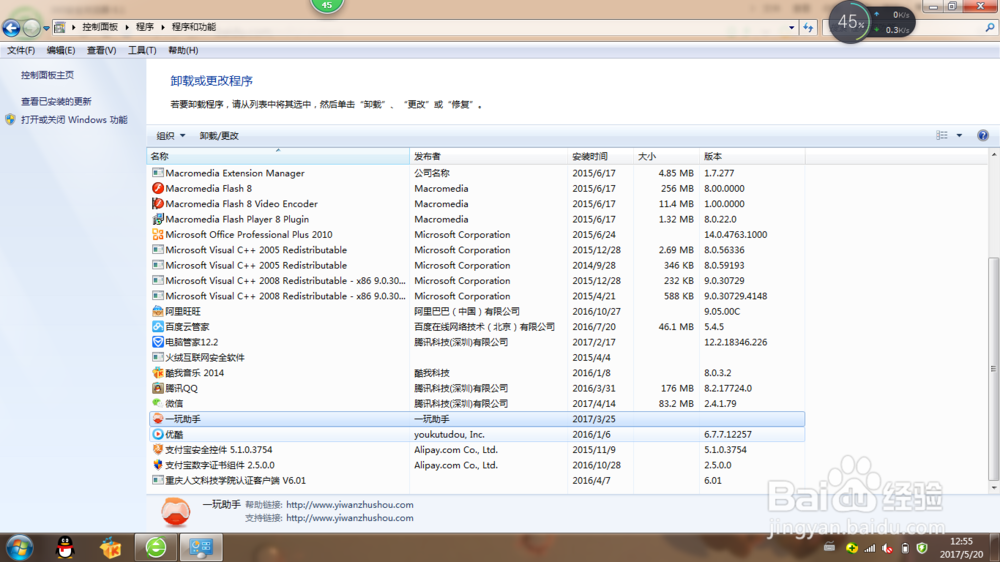This screenshot has width=1000, height=562.
Task: Open the 帮助链接 yiwanzhushou URL
Action: [x=349, y=505]
